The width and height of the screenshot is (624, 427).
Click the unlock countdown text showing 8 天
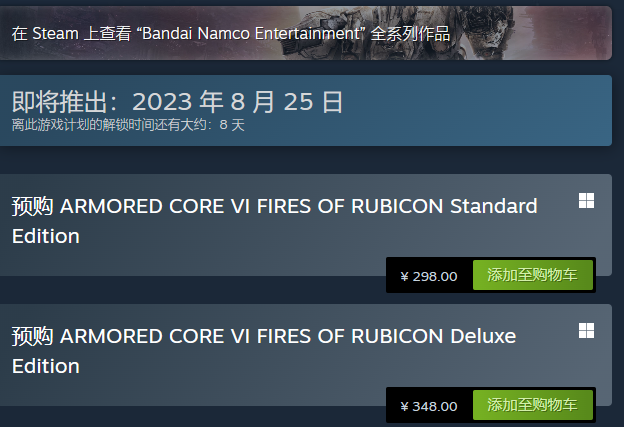coord(128,125)
